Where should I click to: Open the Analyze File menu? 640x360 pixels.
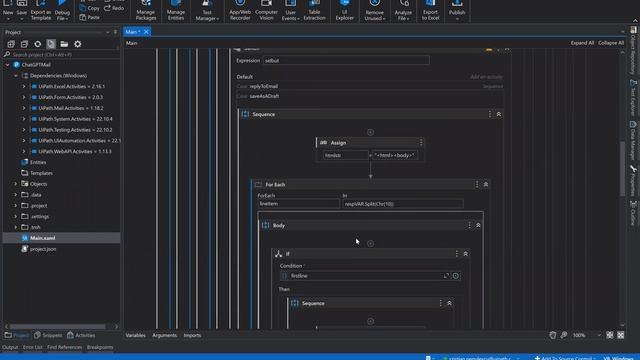tap(403, 11)
